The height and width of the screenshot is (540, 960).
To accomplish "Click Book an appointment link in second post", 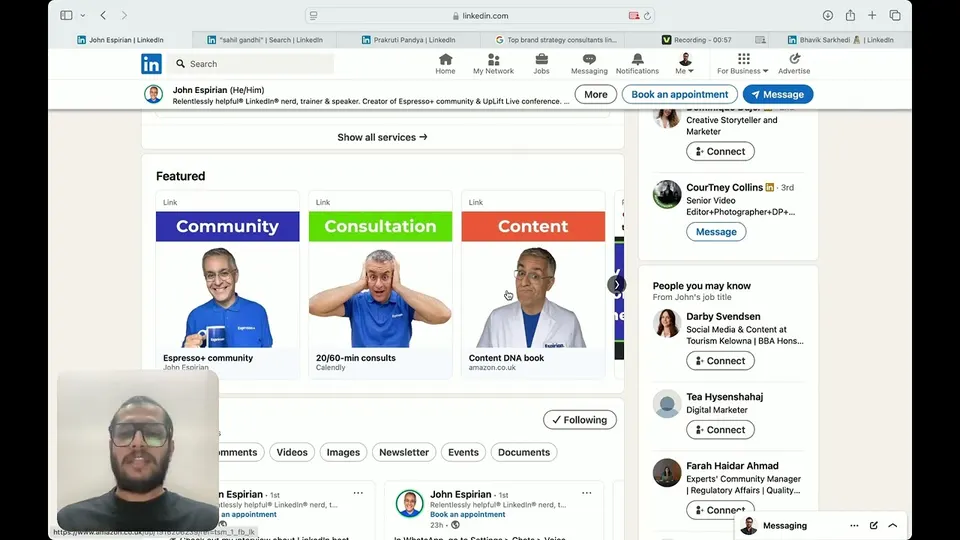I will tap(468, 515).
